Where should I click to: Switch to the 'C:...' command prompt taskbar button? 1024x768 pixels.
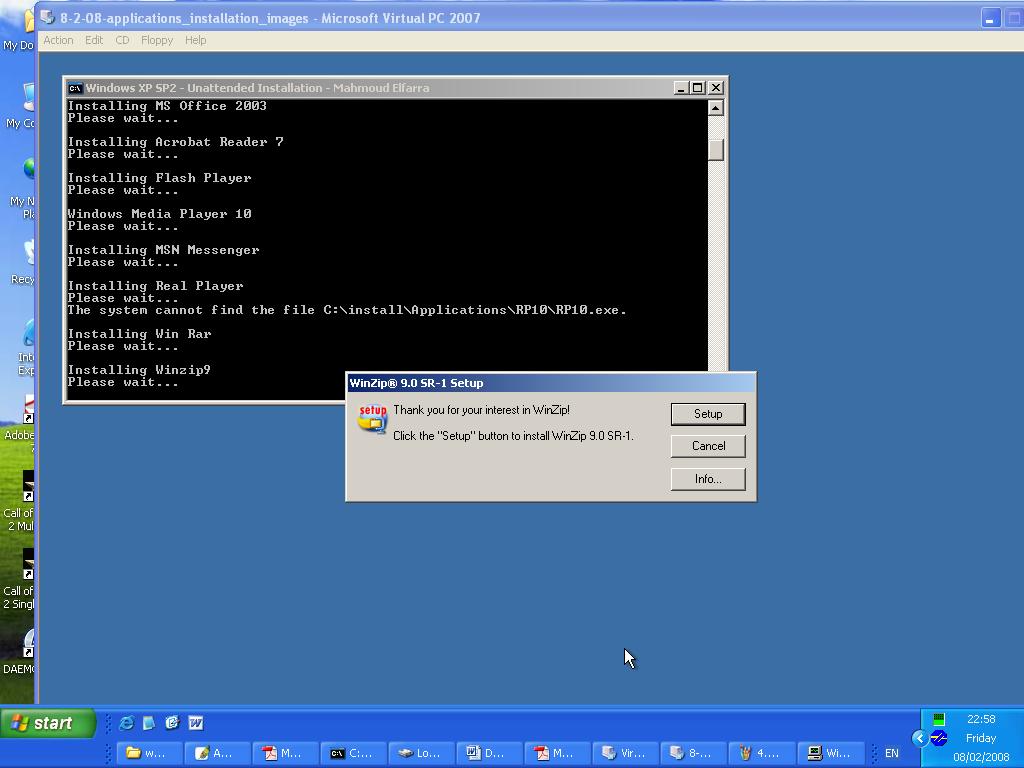355,753
